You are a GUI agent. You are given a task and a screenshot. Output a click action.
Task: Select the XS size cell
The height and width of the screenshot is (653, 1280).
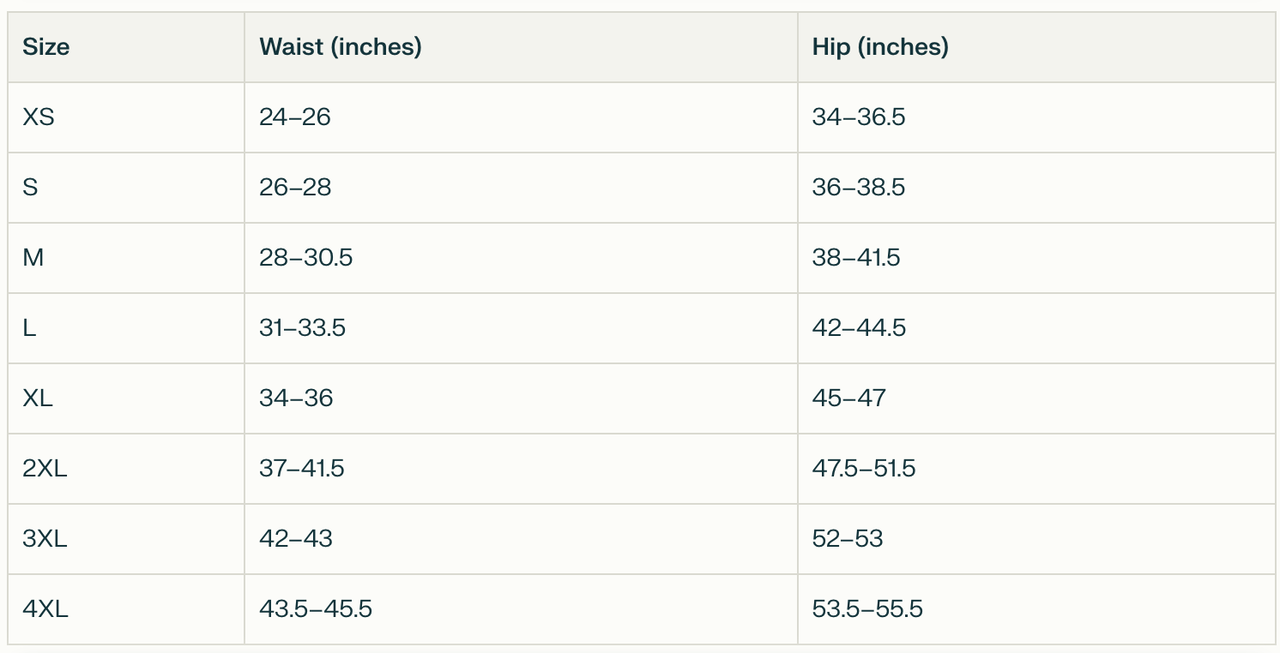tap(38, 117)
